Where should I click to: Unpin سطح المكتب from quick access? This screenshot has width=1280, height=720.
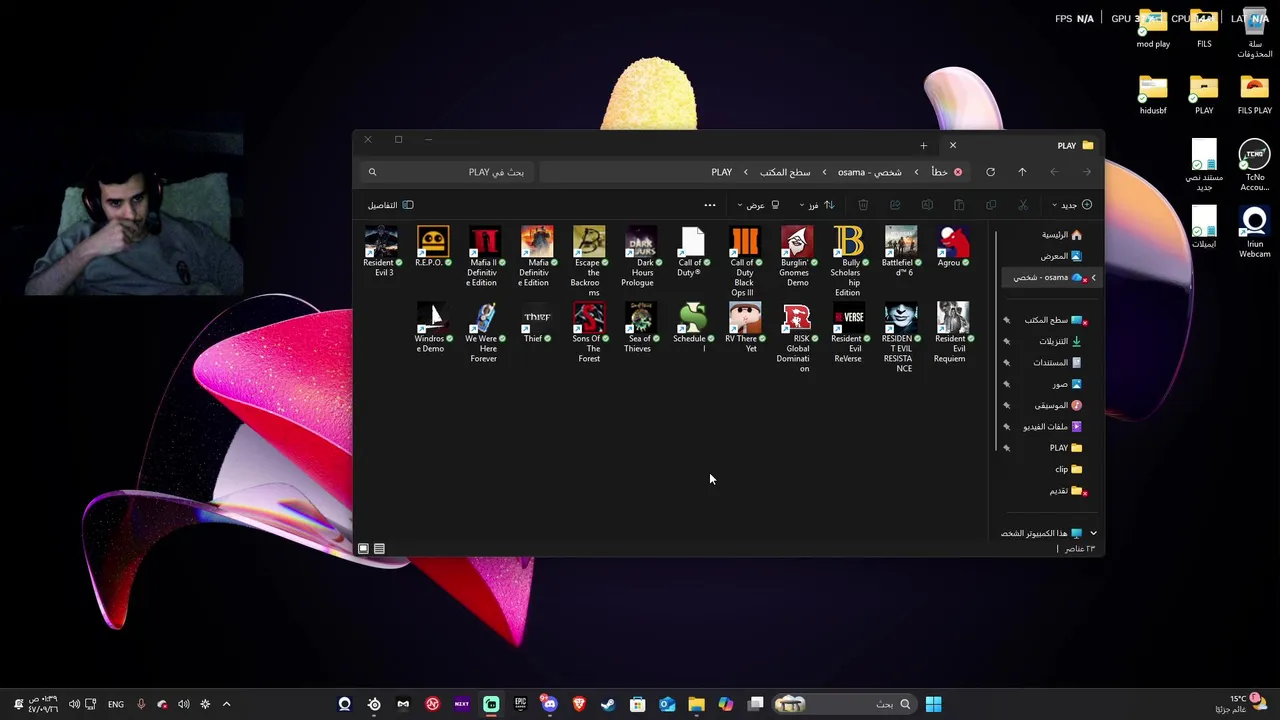click(1006, 320)
